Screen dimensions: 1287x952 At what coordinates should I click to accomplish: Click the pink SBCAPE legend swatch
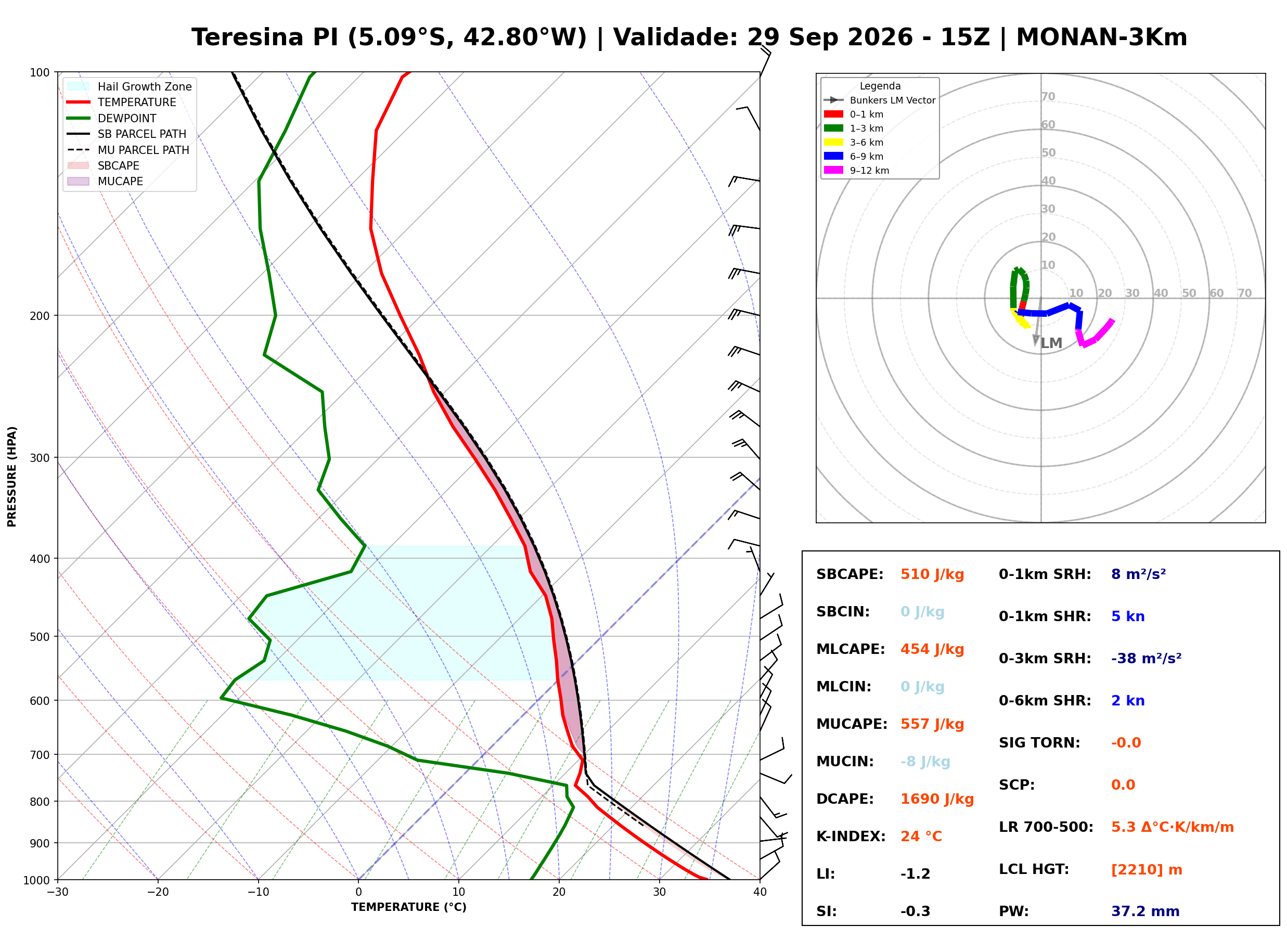pyautogui.click(x=79, y=165)
